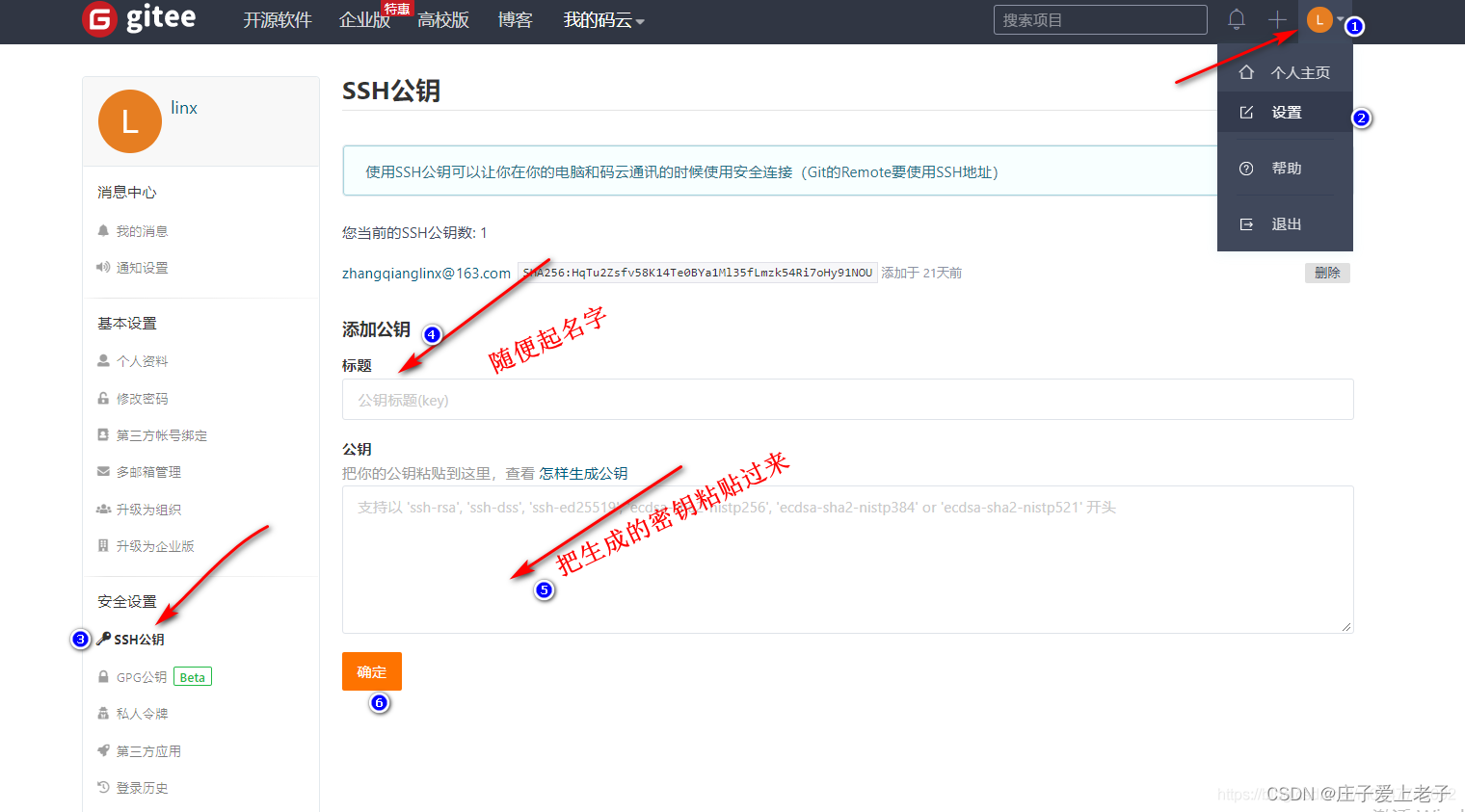
Task: Click the 删除 button for the key
Action: pos(1327,273)
